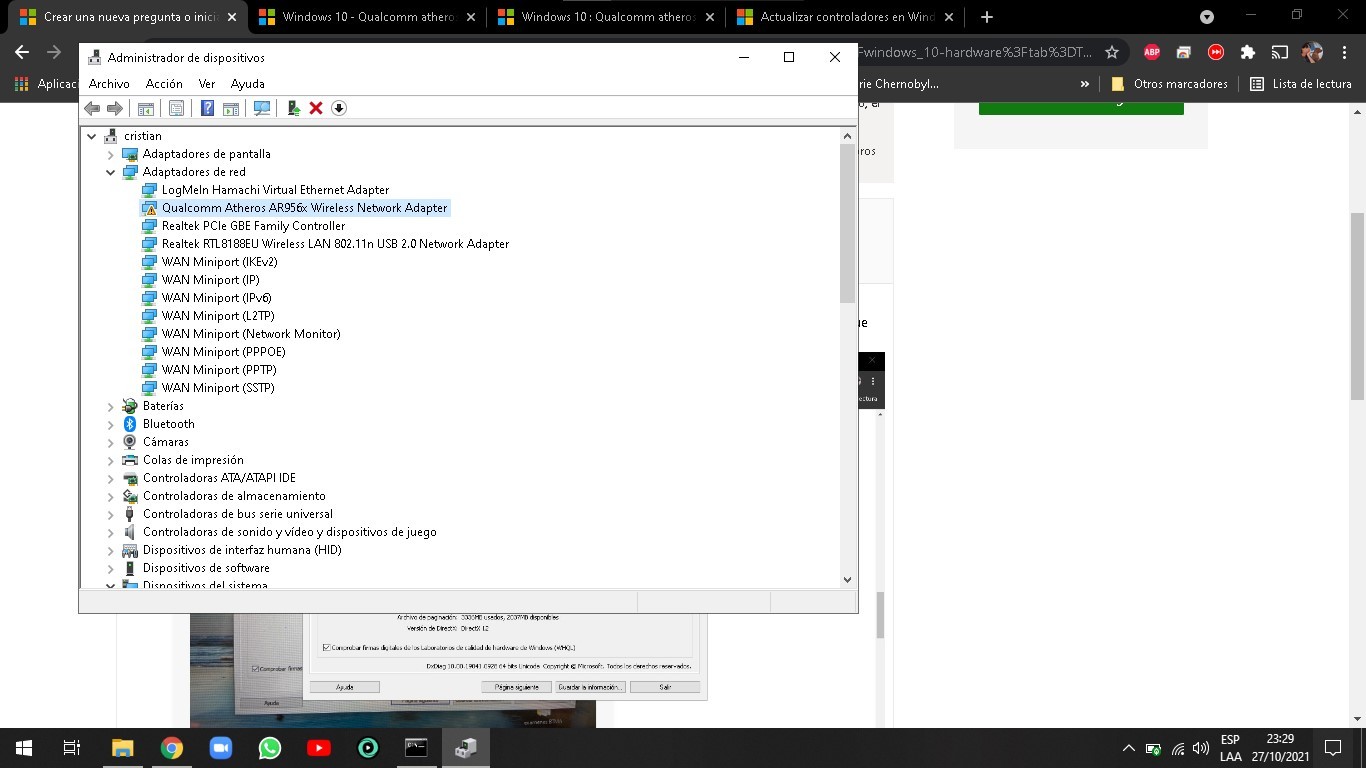
Task: Click the red Uninstall device icon
Action: click(x=316, y=107)
